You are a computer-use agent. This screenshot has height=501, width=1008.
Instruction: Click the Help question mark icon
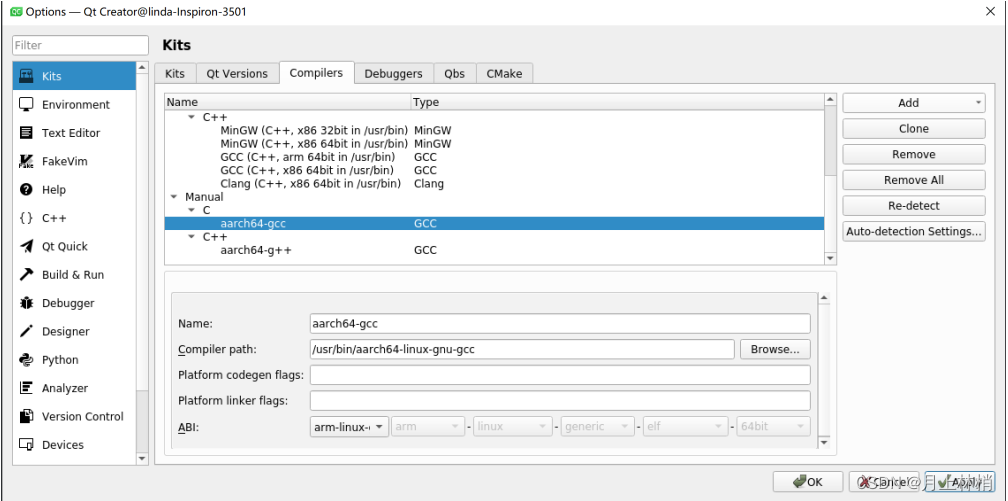[x=26, y=189]
